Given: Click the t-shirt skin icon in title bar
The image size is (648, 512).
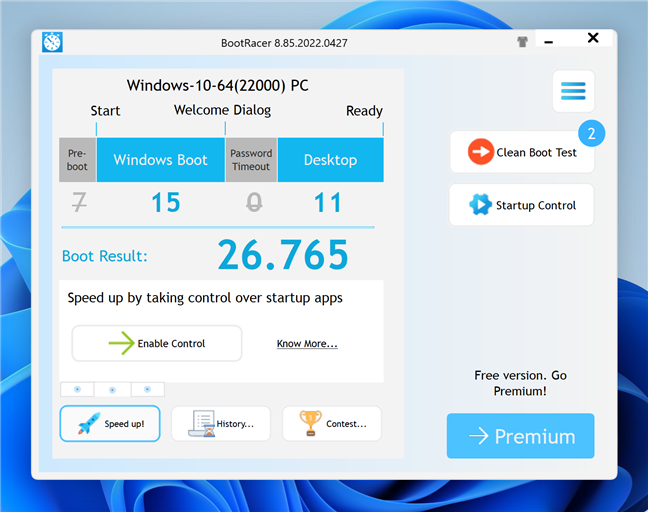Looking at the screenshot, I should (x=522, y=42).
